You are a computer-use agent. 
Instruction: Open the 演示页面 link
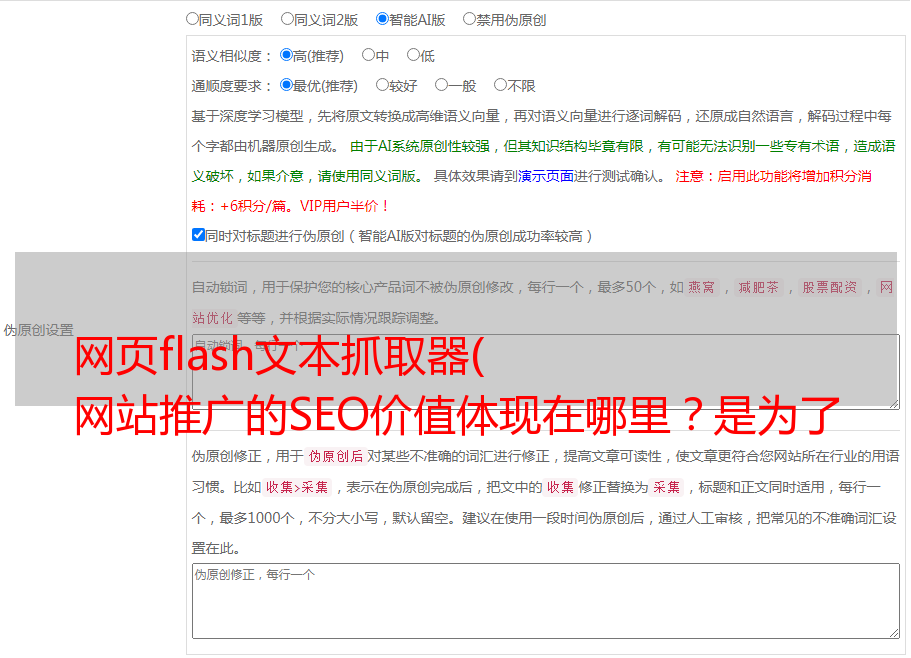click(546, 176)
